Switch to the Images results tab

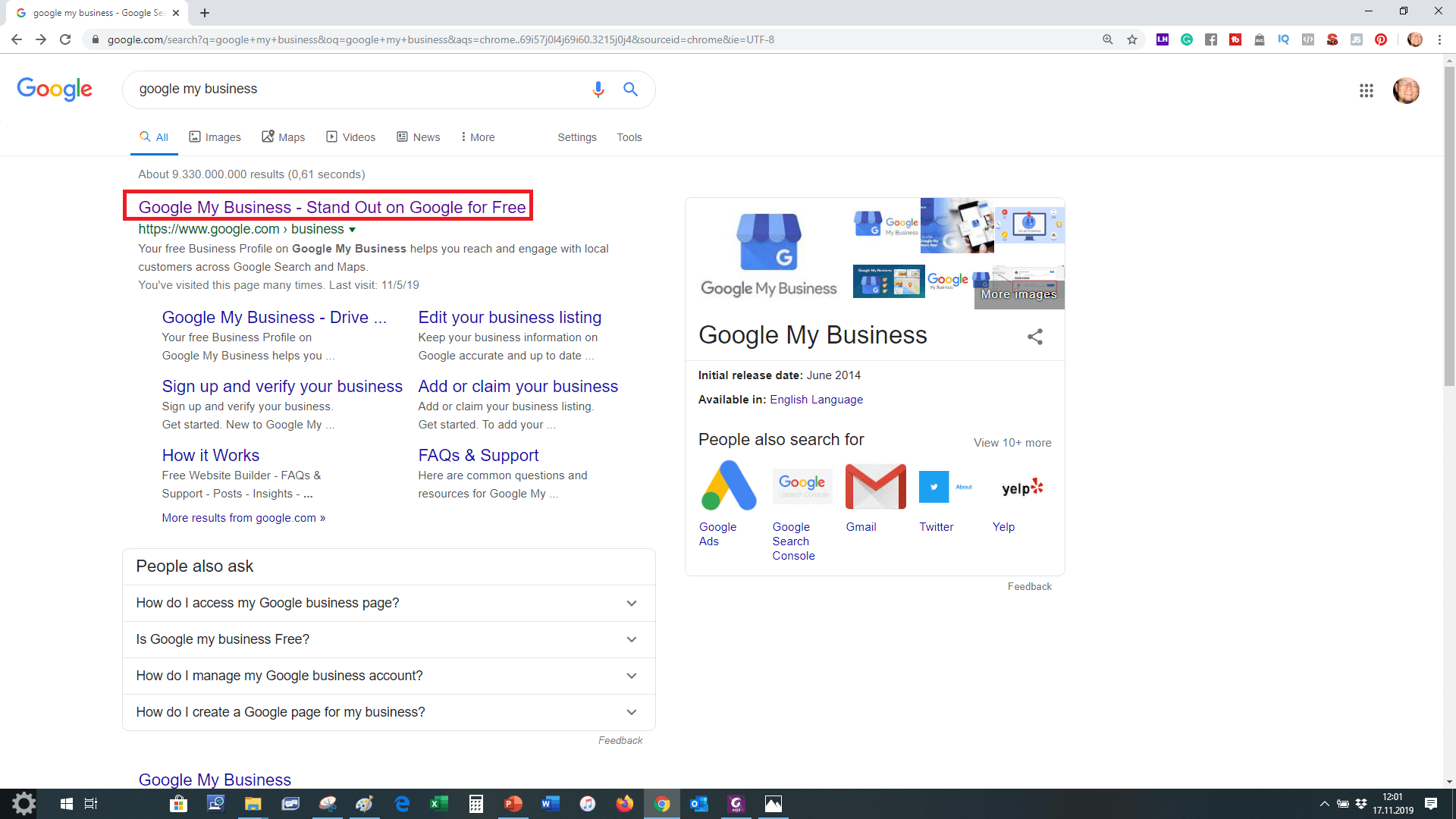point(215,137)
